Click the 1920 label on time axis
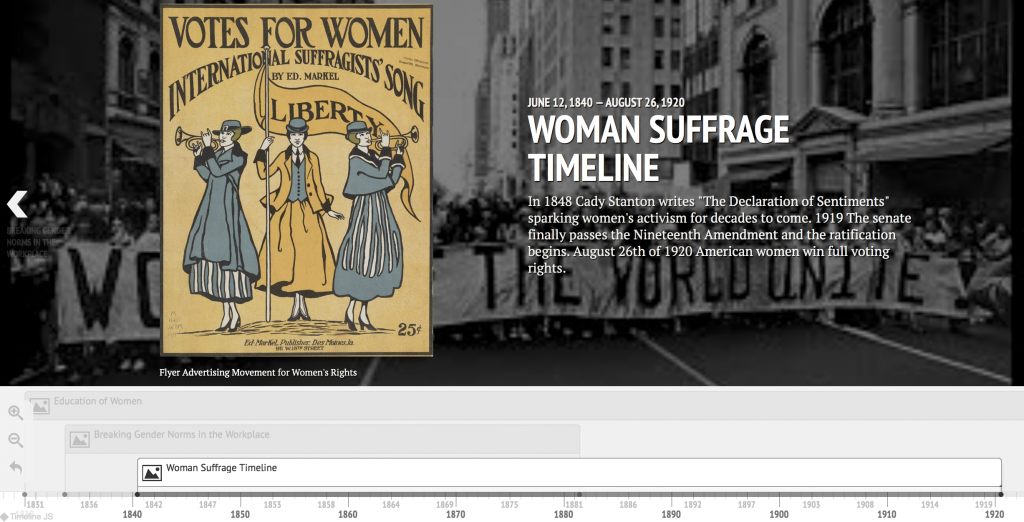Viewport: 1024px width, 522px height. coord(994,514)
